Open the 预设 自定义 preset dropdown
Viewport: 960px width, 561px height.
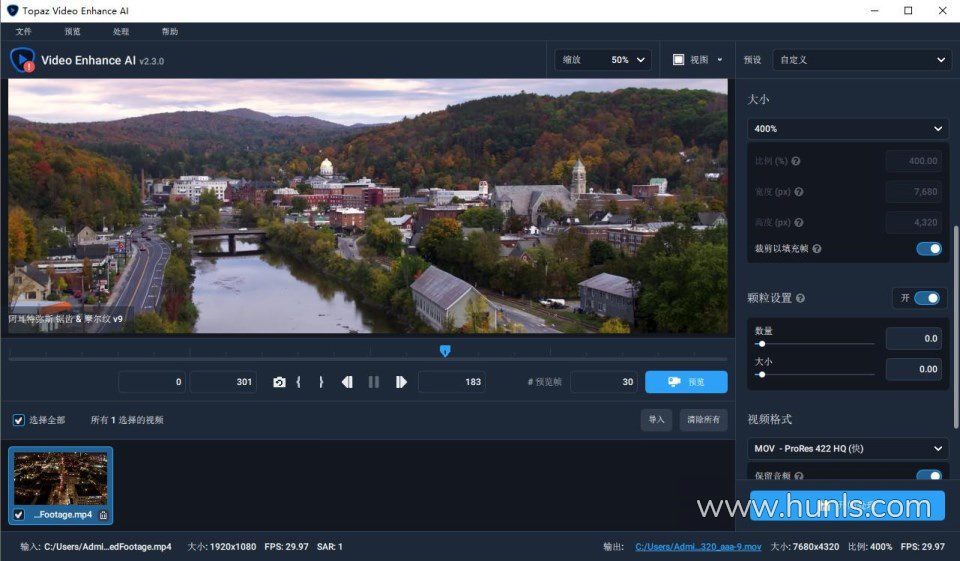[x=861, y=59]
